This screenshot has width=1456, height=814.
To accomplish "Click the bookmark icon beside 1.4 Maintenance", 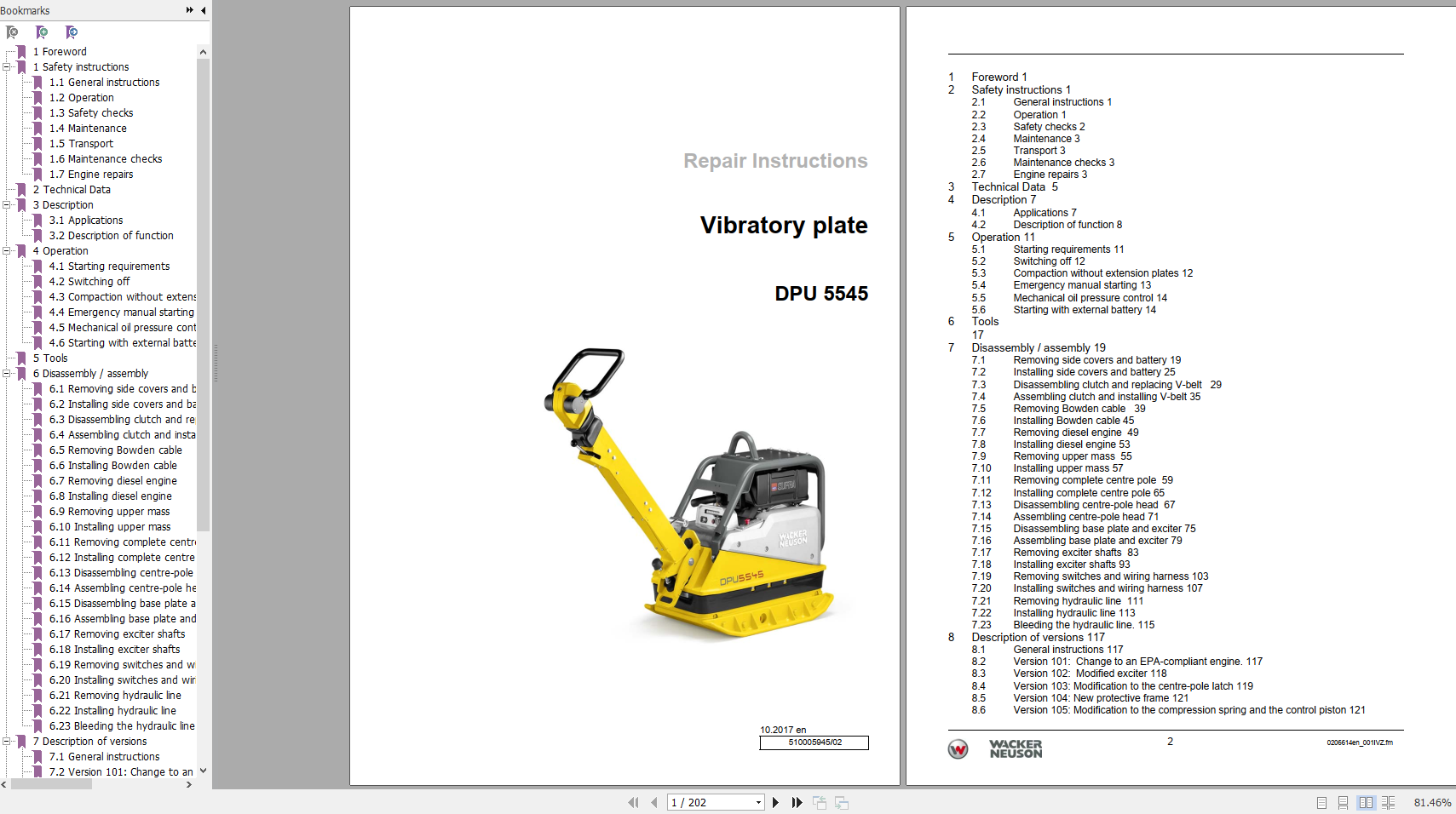I will click(37, 128).
